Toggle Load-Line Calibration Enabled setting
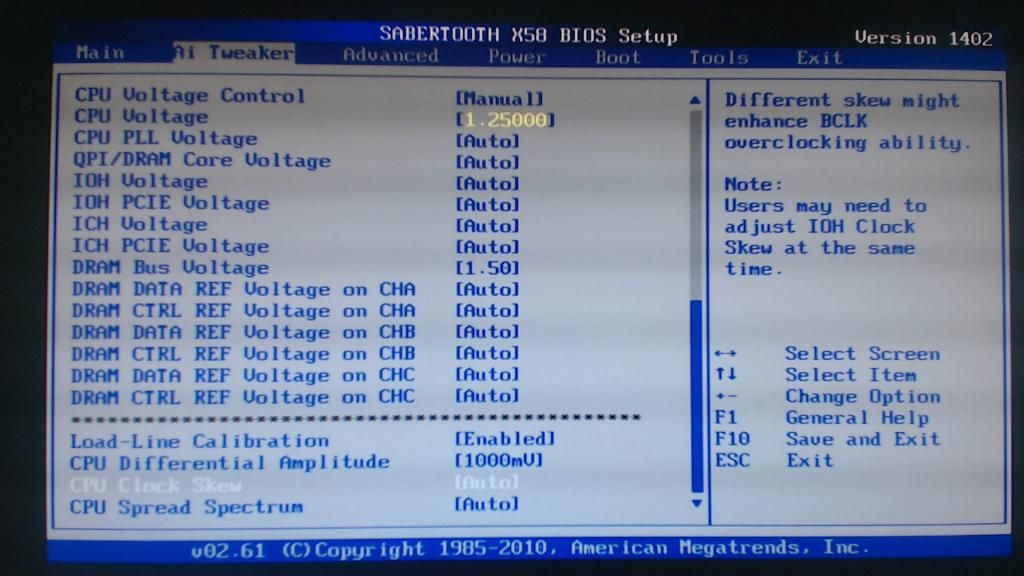 pyautogui.click(x=505, y=439)
